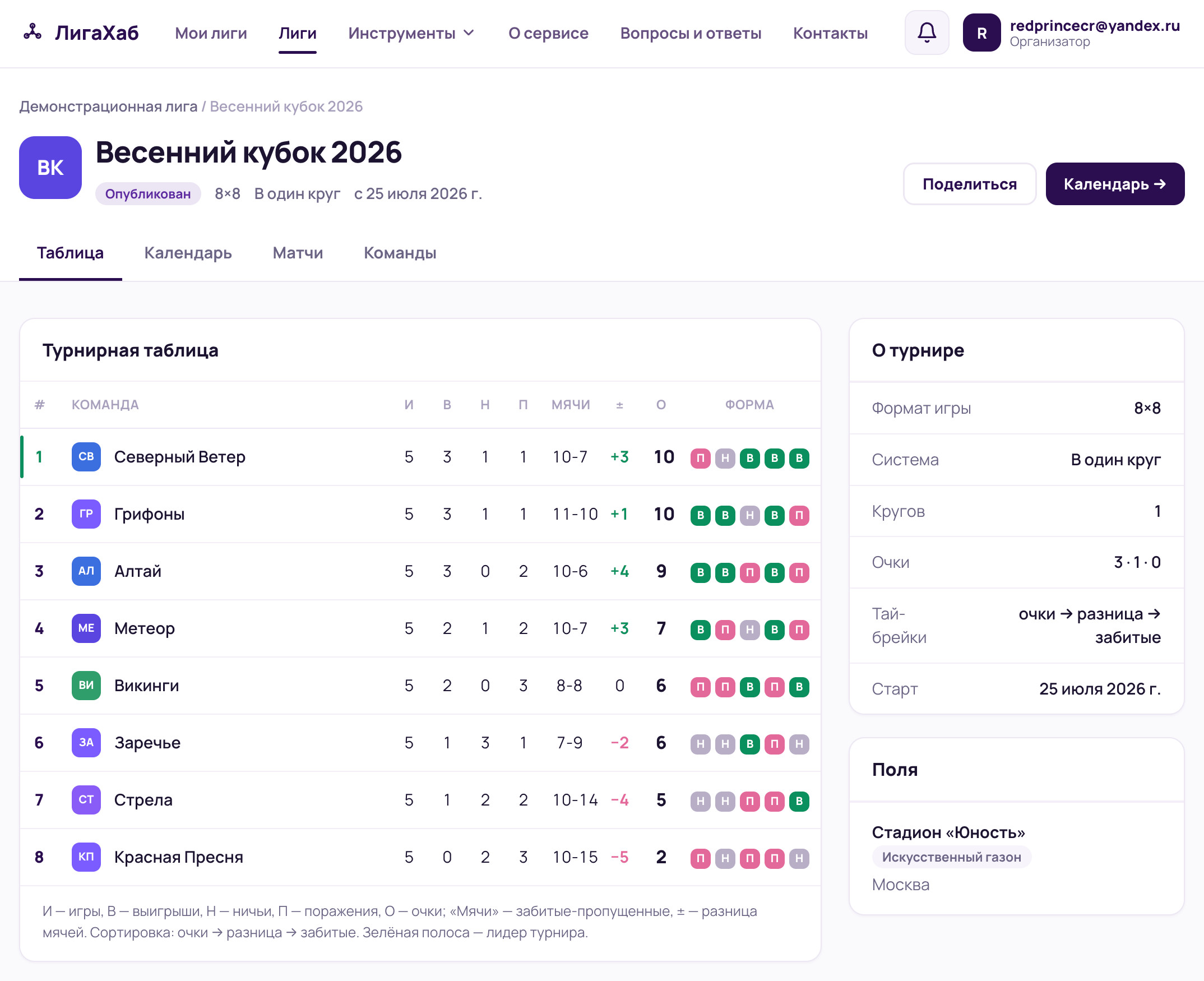Click the ВК tournament badge
The height and width of the screenshot is (981, 1204).
(50, 167)
